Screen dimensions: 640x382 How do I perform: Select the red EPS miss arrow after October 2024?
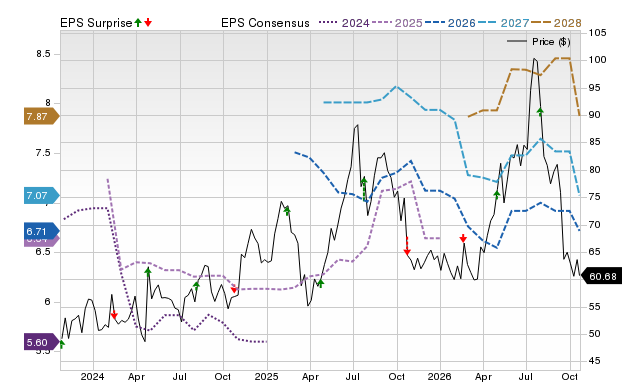tap(234, 290)
